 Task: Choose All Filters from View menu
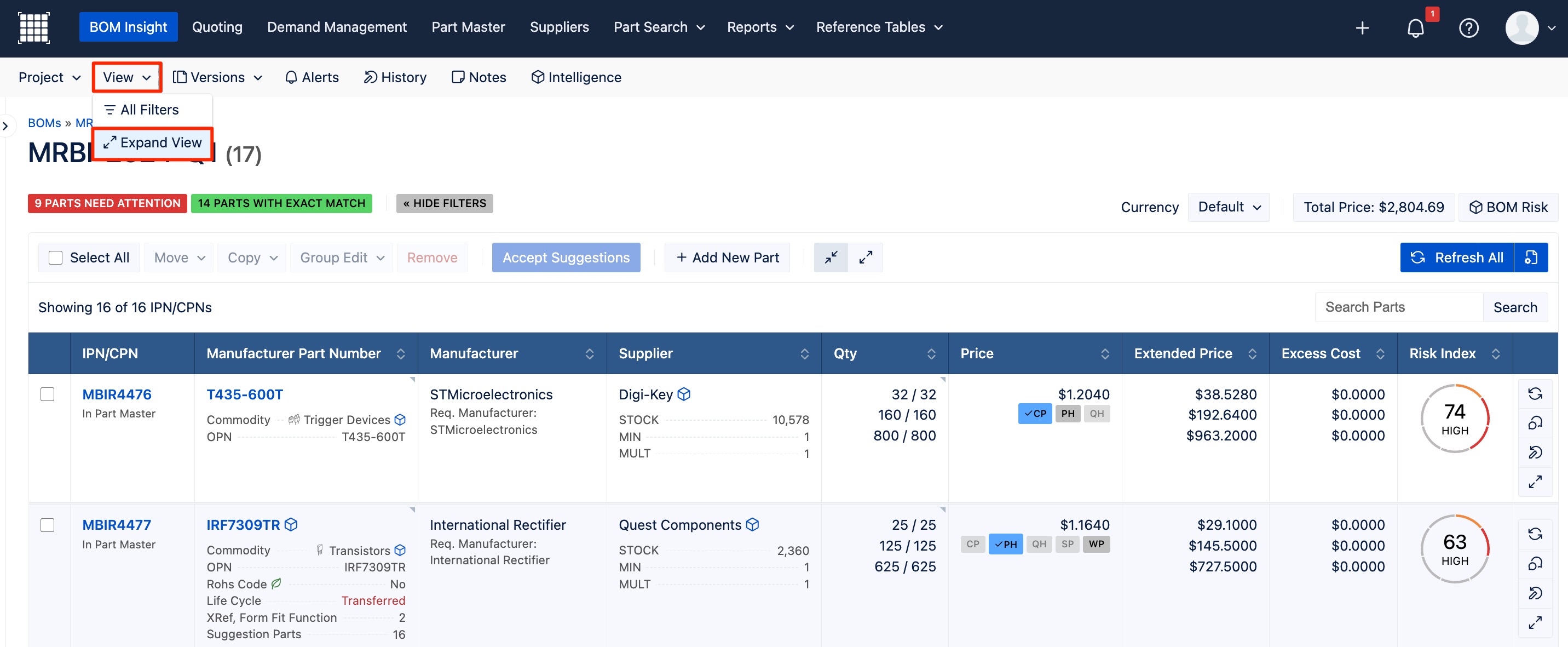(152, 110)
